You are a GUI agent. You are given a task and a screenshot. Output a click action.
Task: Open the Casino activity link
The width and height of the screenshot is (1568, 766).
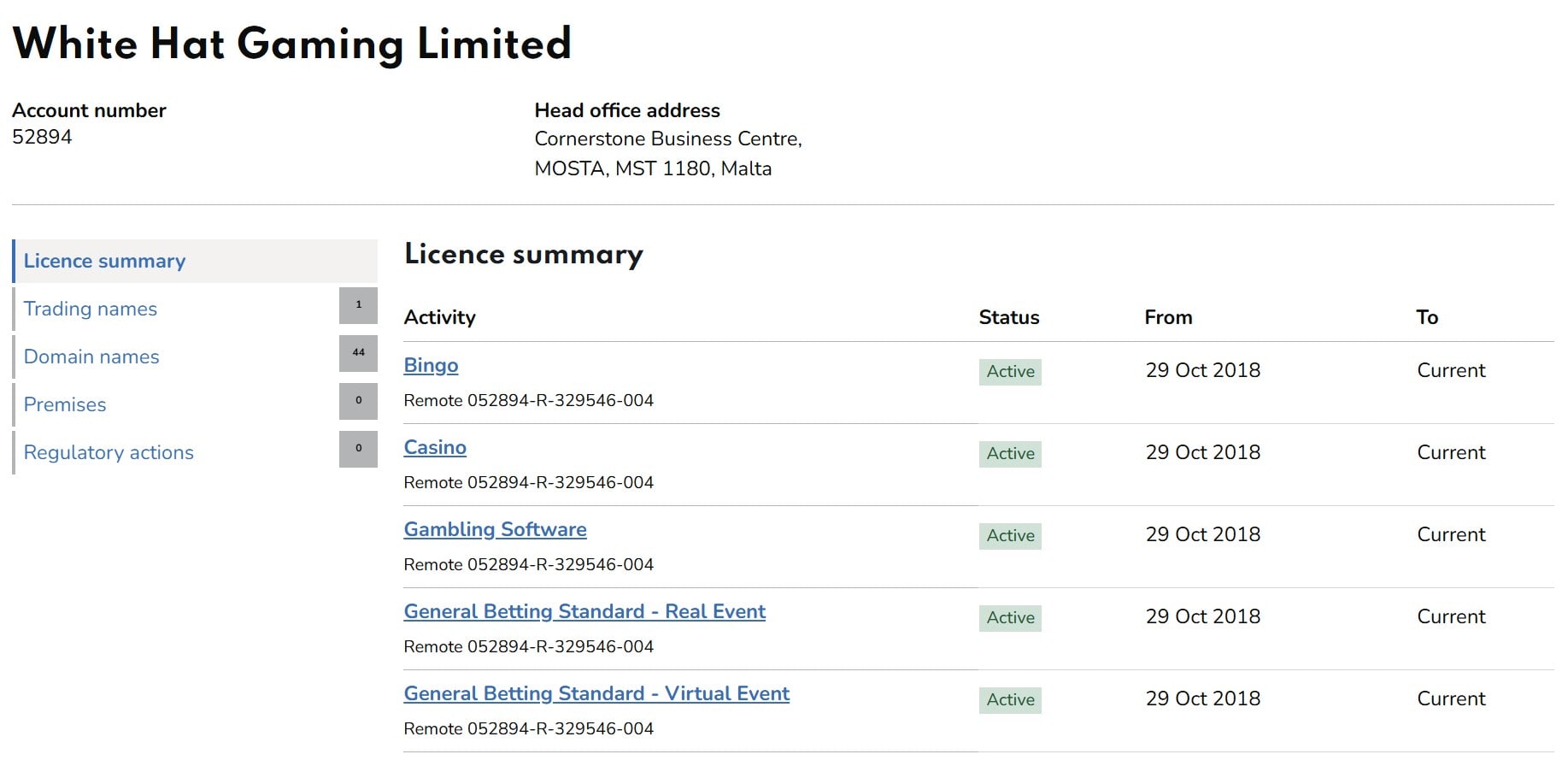pos(435,448)
